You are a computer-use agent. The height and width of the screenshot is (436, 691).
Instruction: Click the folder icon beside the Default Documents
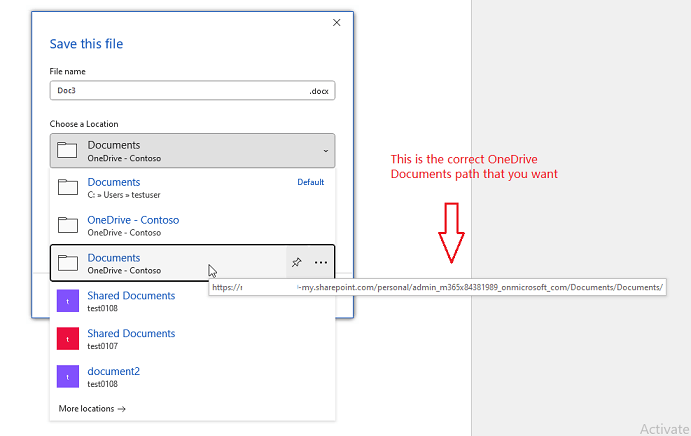tap(68, 187)
